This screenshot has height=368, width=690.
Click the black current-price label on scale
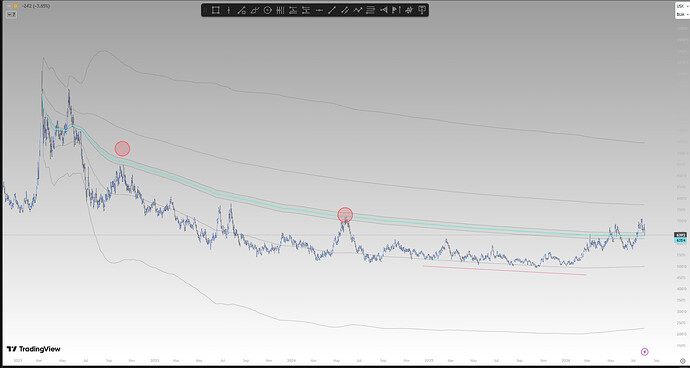tap(680, 235)
